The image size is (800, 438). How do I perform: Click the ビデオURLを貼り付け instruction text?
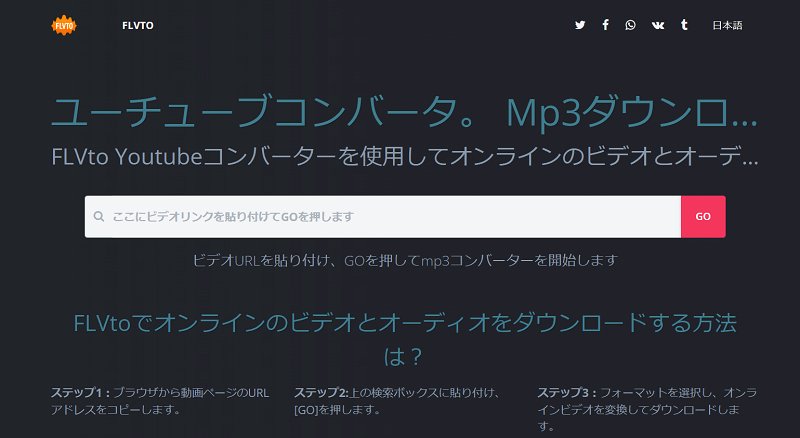pos(405,260)
